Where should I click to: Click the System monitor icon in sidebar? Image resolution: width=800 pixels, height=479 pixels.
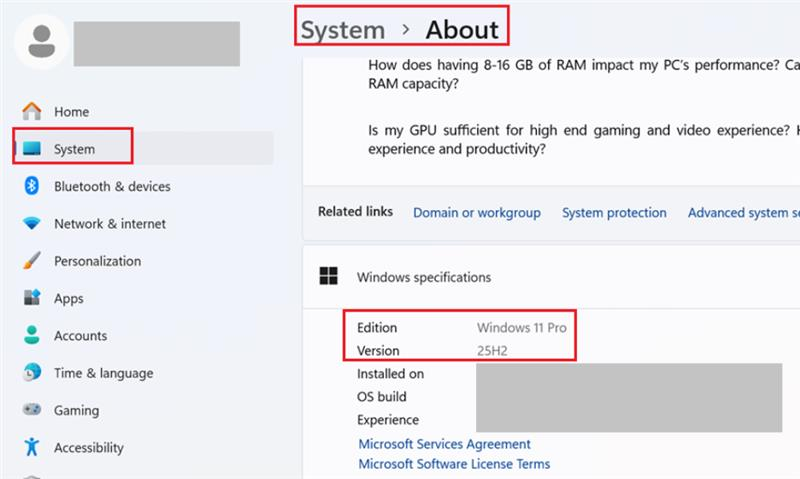(32, 148)
